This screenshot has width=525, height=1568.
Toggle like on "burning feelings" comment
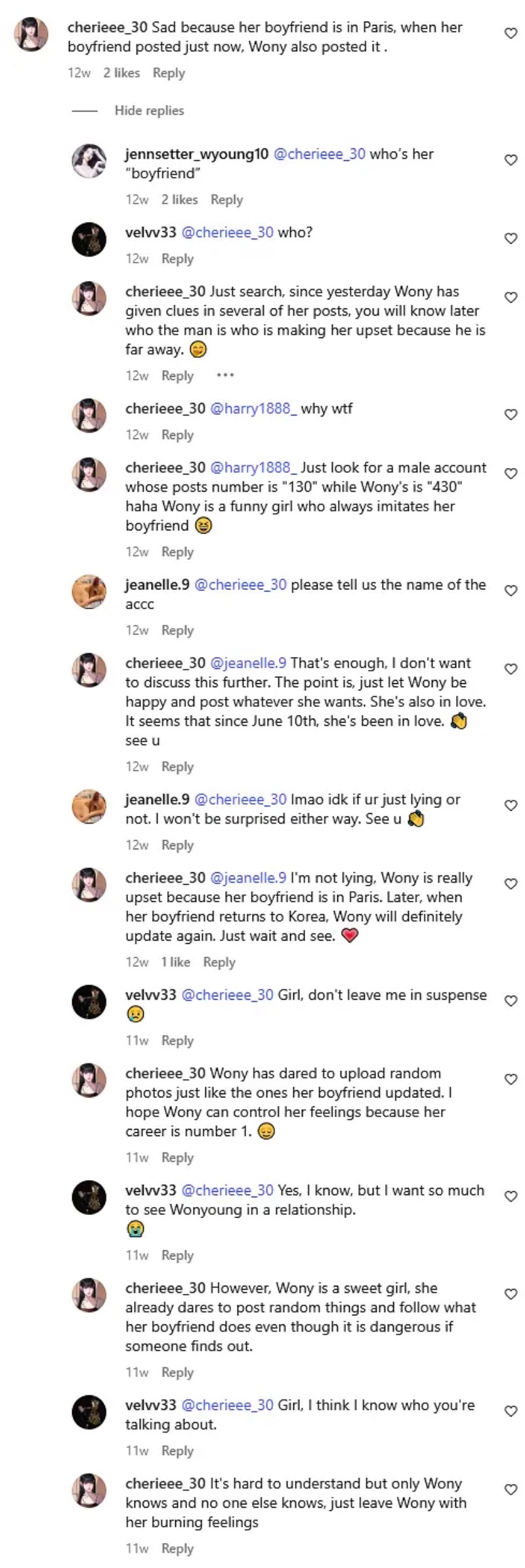[511, 1490]
